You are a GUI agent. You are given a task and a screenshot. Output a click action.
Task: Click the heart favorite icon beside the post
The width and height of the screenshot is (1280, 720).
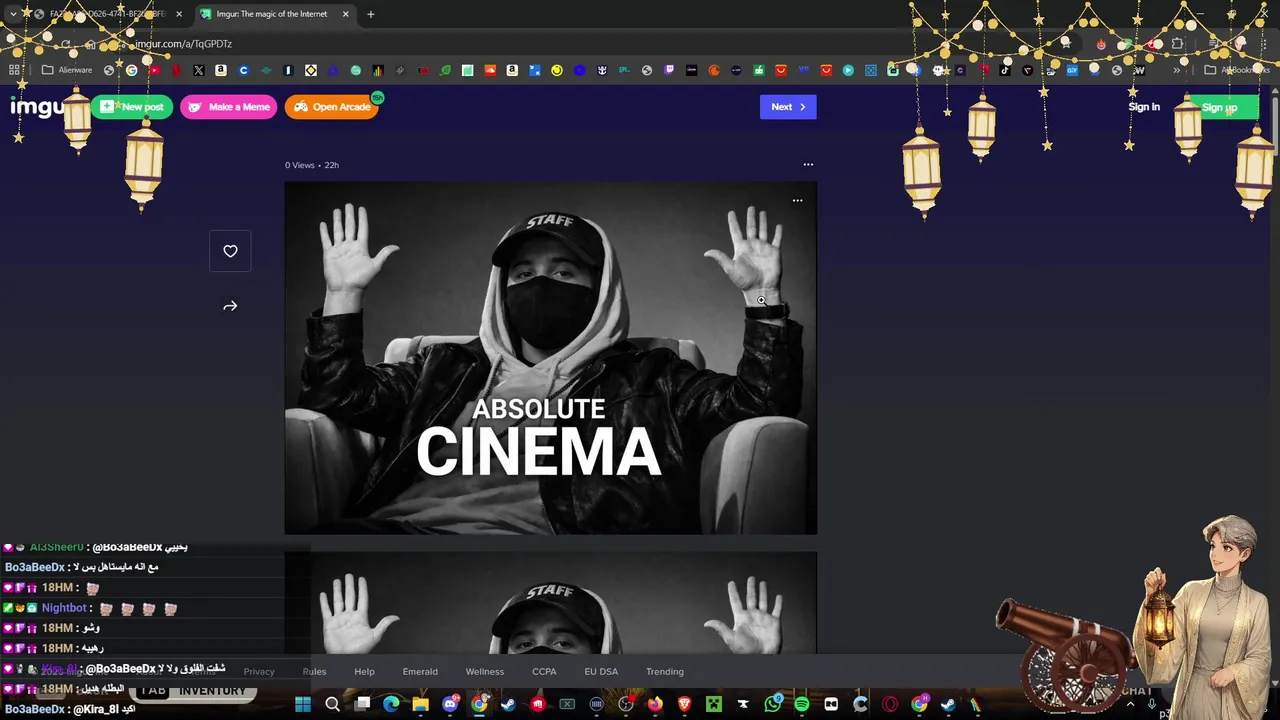coord(230,251)
